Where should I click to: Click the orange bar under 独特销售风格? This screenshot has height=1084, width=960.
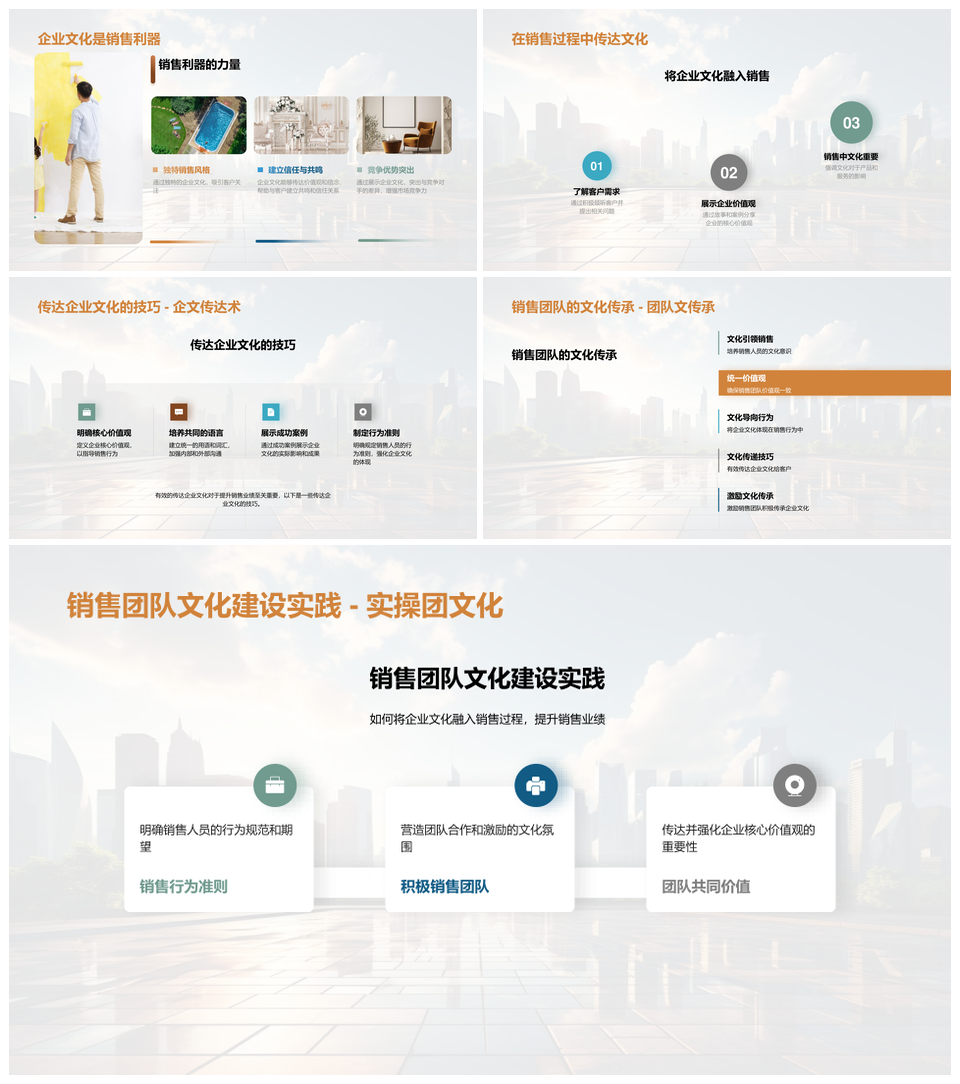click(187, 241)
